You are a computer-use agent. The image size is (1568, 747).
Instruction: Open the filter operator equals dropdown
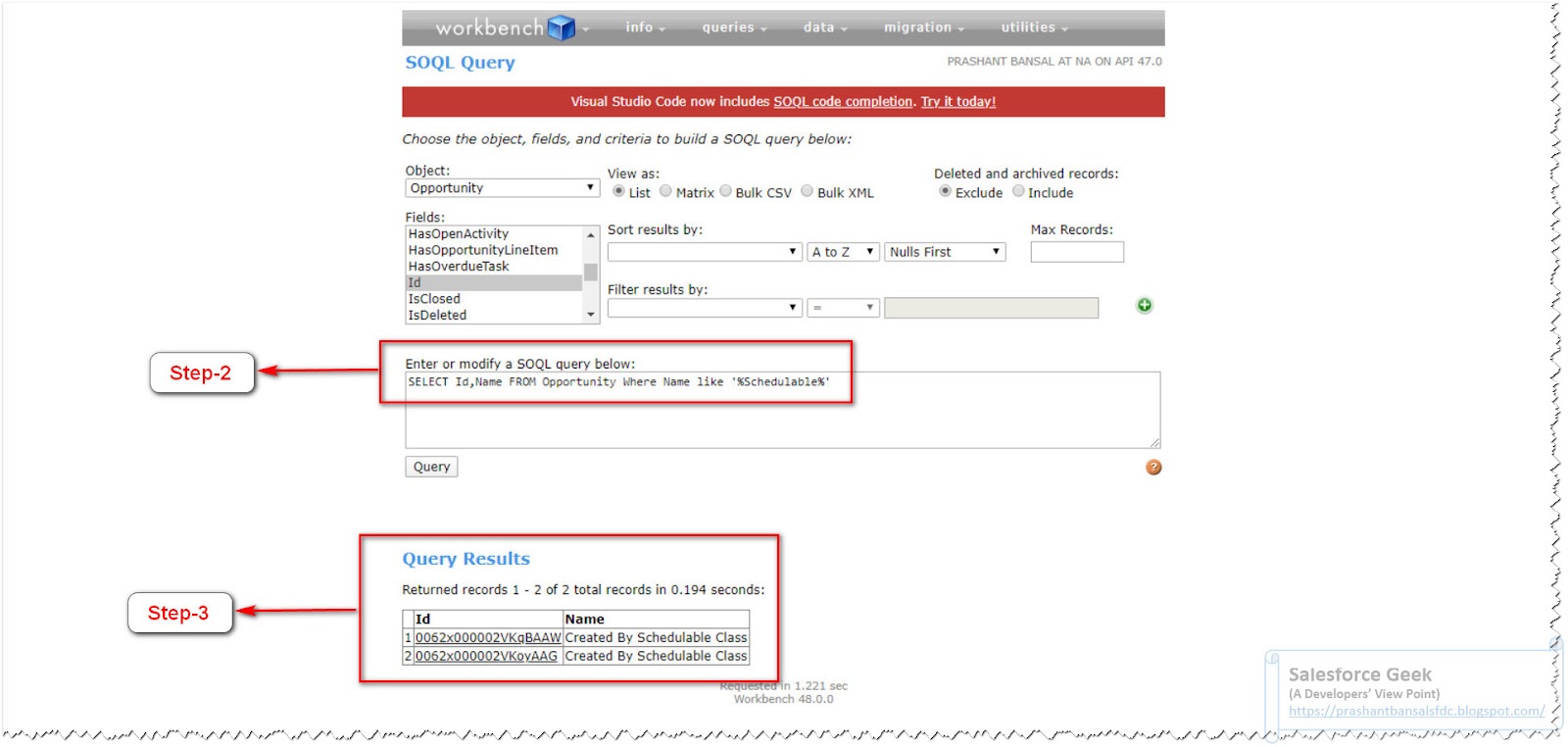843,308
